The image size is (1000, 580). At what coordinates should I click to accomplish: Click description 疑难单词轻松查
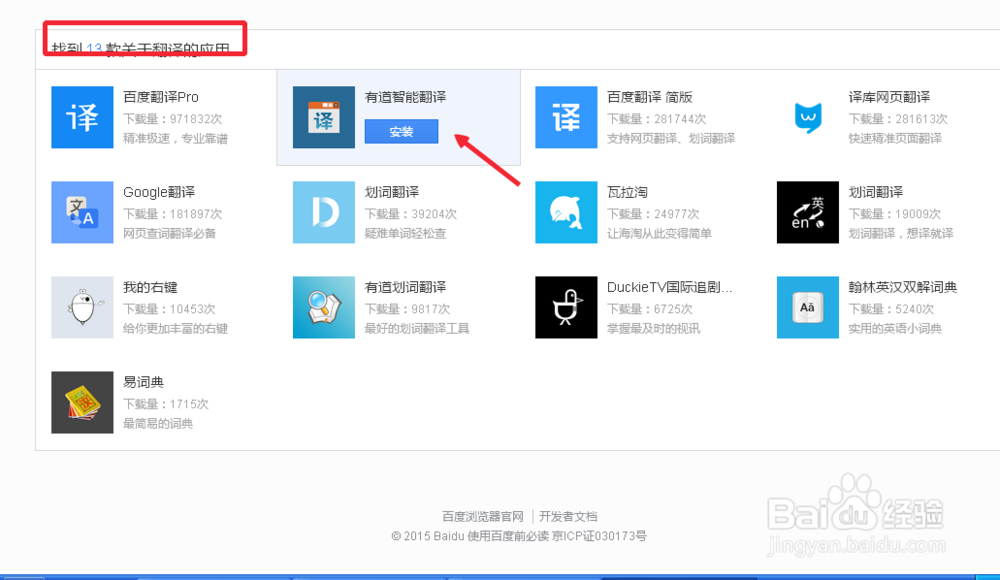pyautogui.click(x=406, y=234)
